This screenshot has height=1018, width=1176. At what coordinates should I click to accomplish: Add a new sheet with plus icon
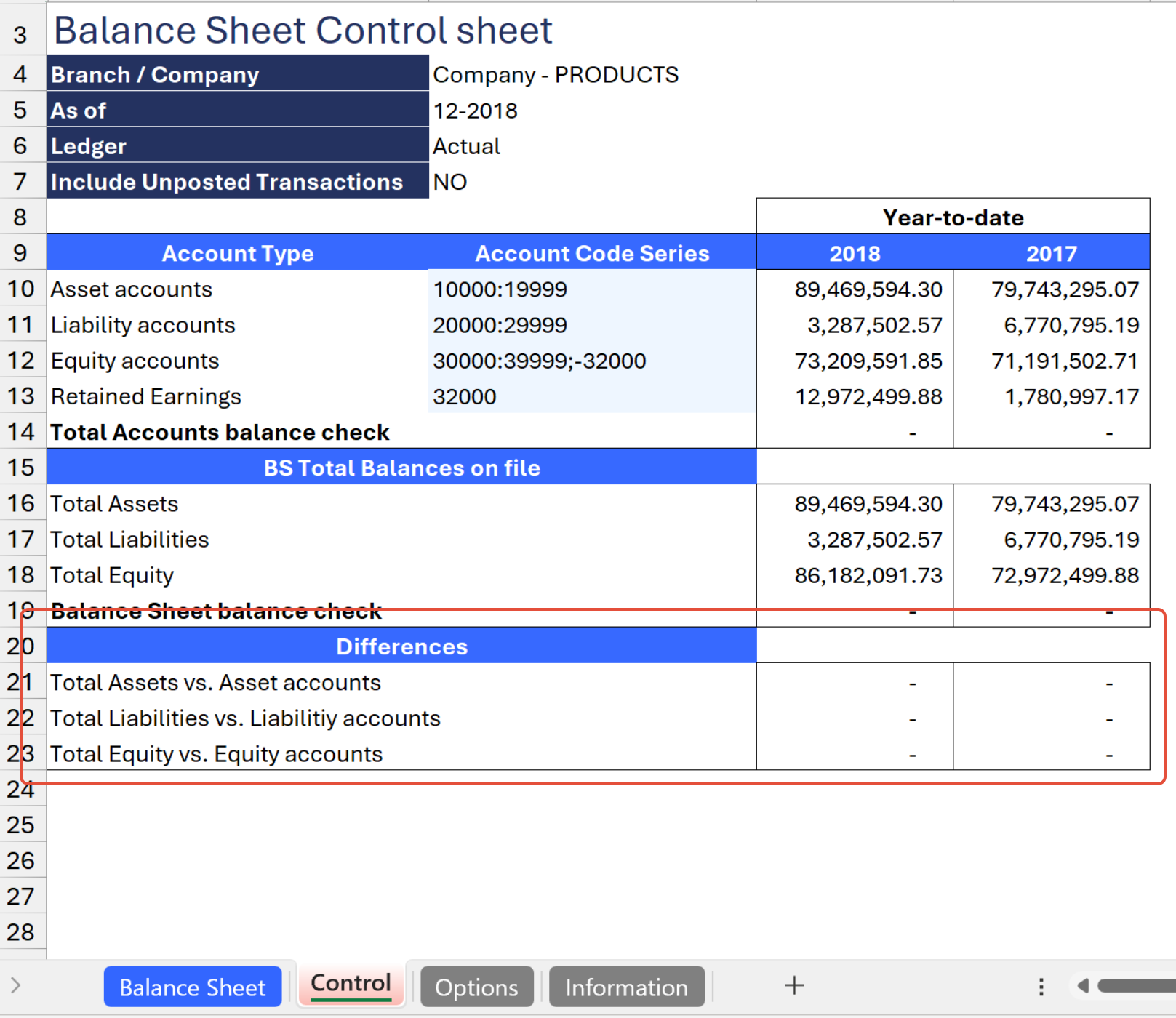tap(794, 985)
